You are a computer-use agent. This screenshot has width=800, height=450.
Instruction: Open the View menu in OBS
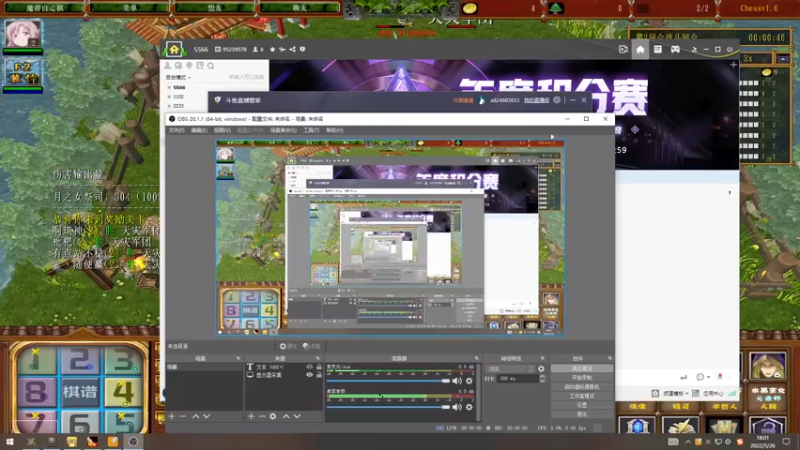pyautogui.click(x=222, y=131)
